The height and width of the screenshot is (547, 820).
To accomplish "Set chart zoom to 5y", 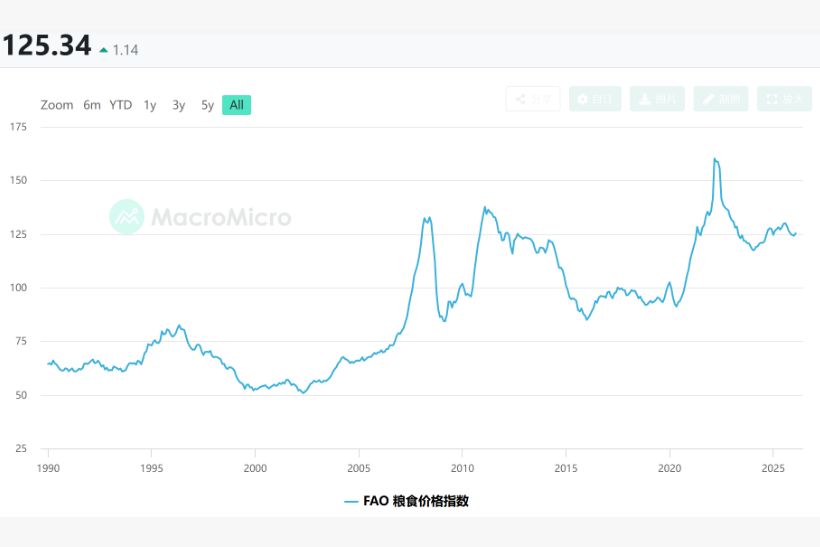I will click(x=207, y=105).
